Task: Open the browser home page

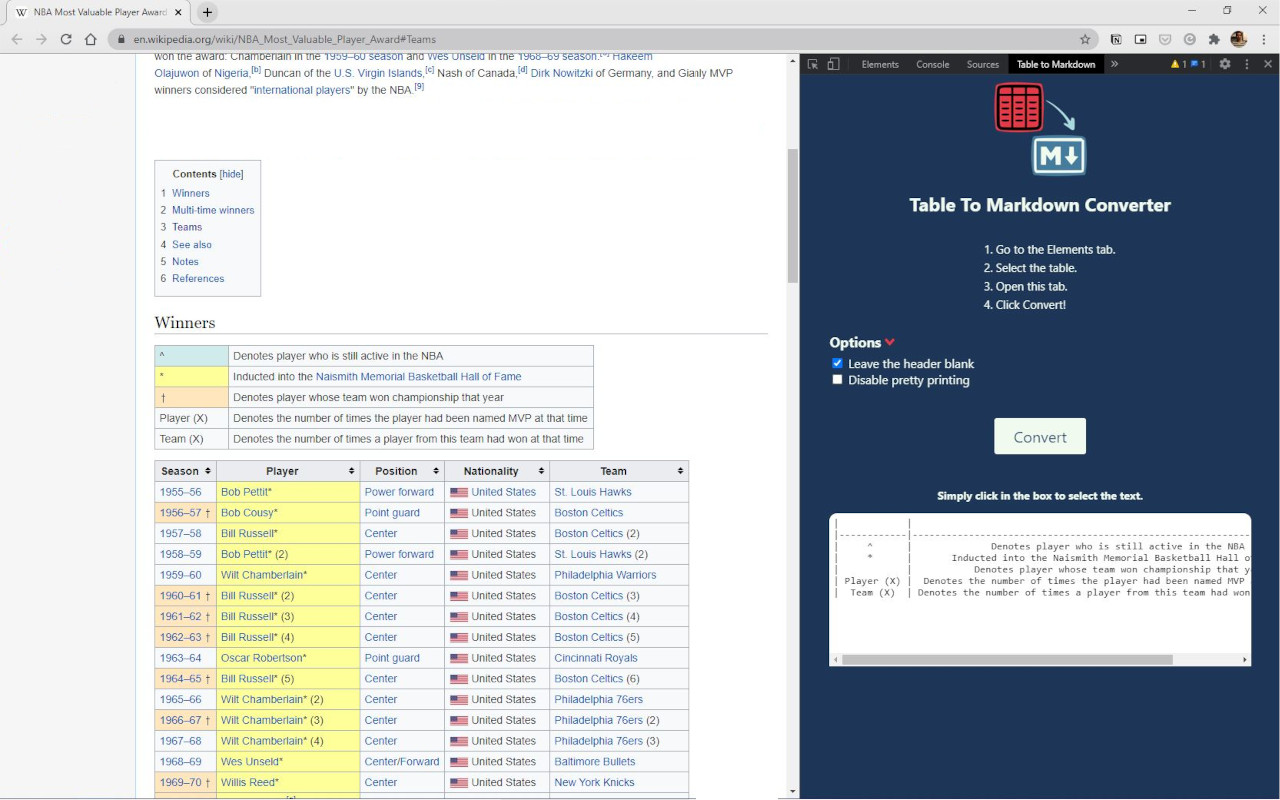Action: click(x=91, y=39)
